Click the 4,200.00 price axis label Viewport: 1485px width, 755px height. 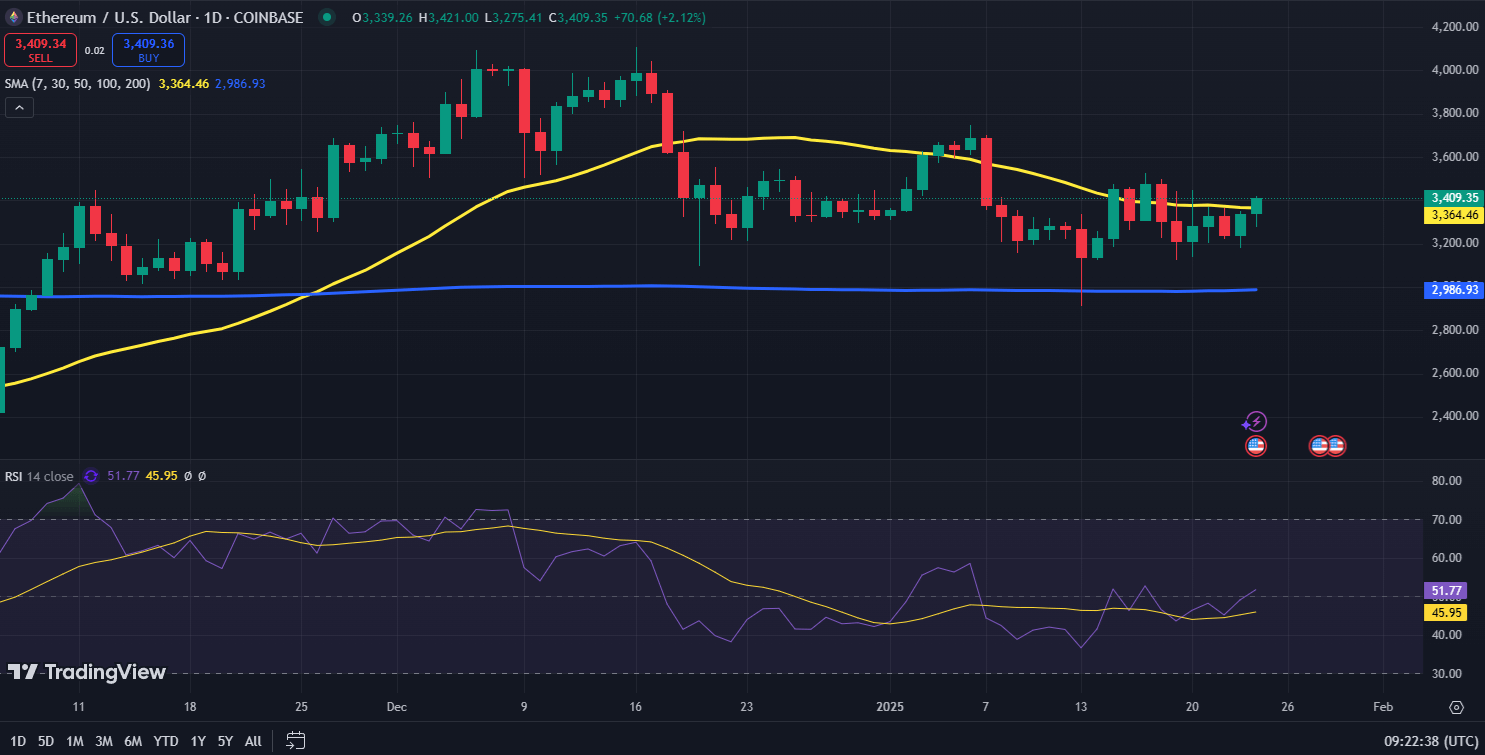[x=1454, y=26]
